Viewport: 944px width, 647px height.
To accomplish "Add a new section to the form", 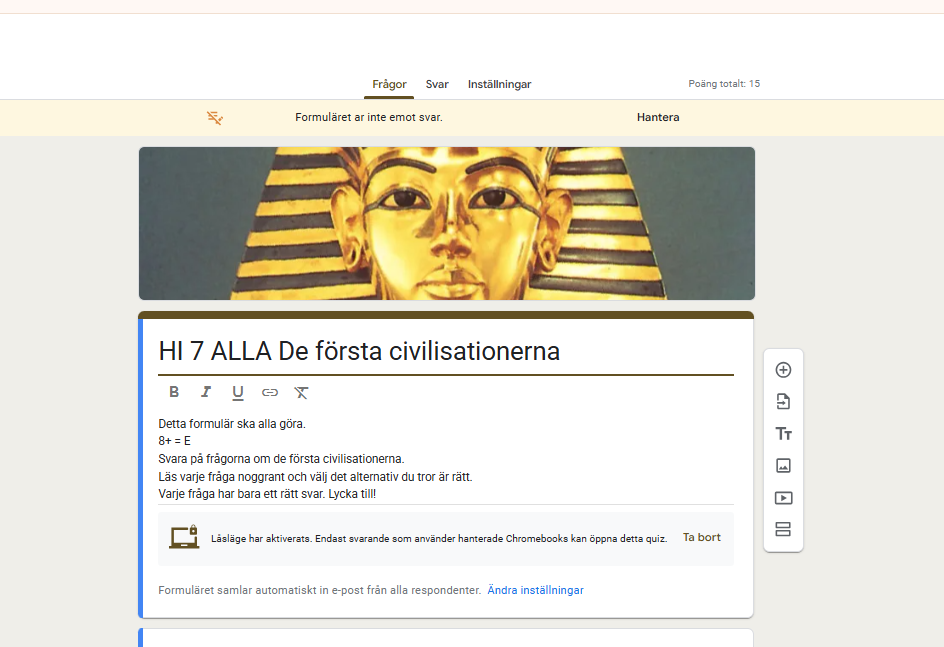I will point(783,529).
